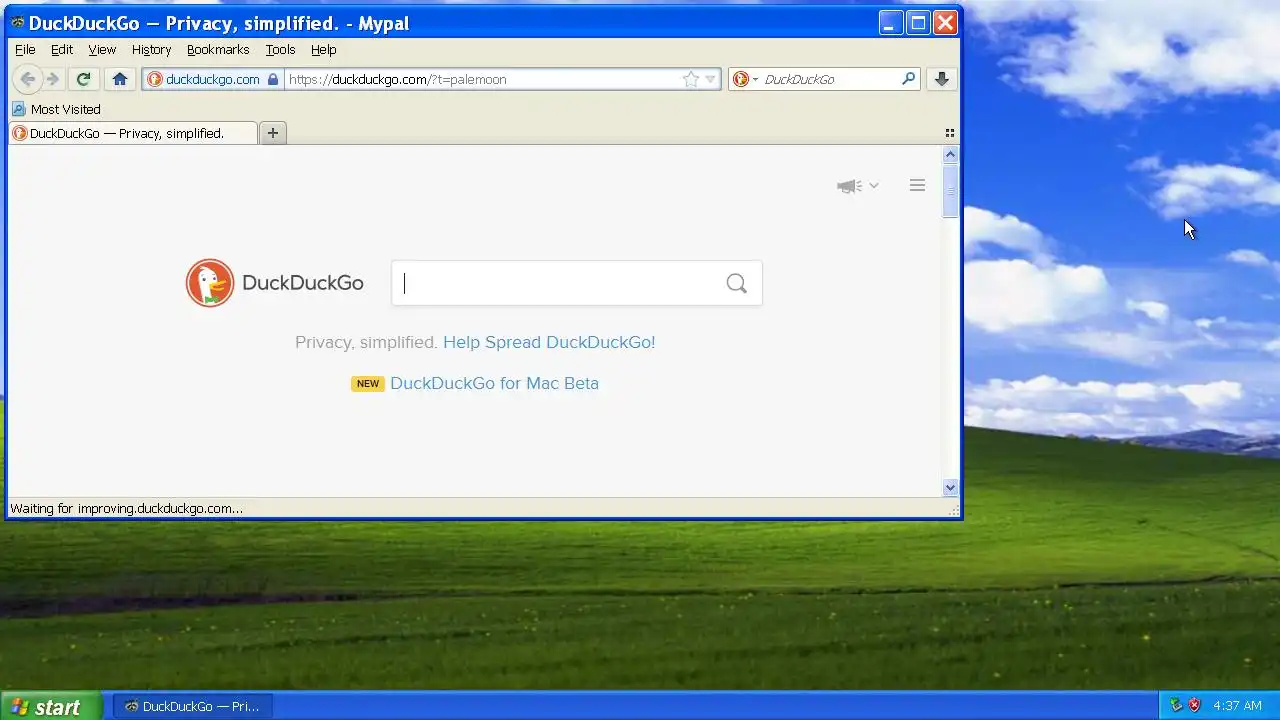Open the Edit menu
The image size is (1280, 720).
click(62, 49)
